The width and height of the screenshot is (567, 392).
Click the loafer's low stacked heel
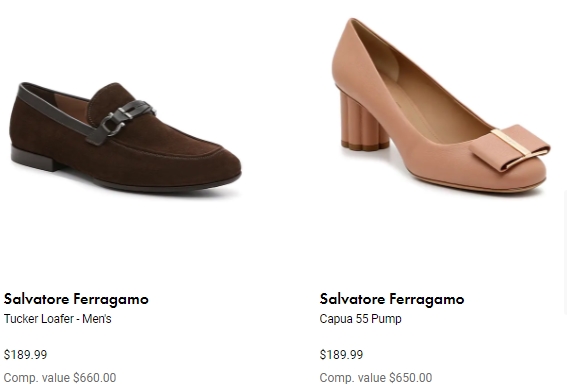click(34, 158)
